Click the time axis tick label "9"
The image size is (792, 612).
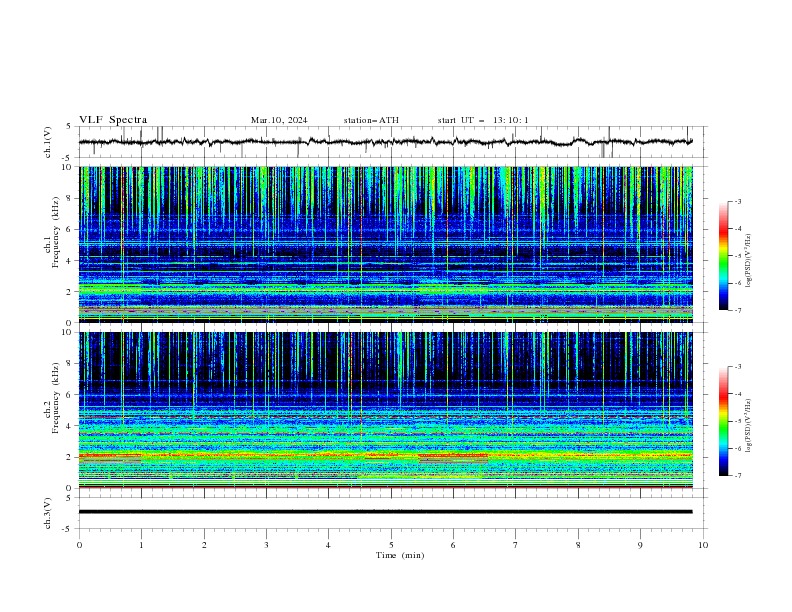click(x=640, y=545)
